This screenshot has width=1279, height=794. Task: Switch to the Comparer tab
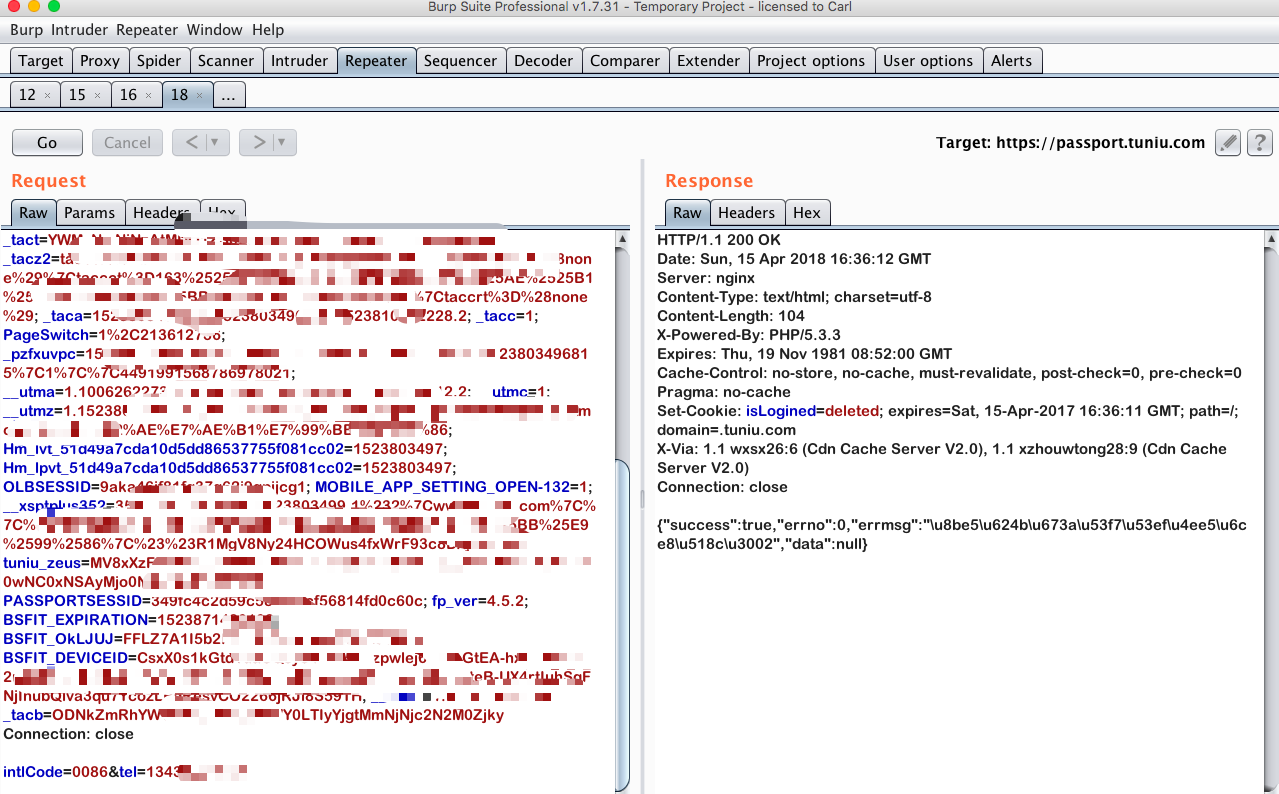625,61
